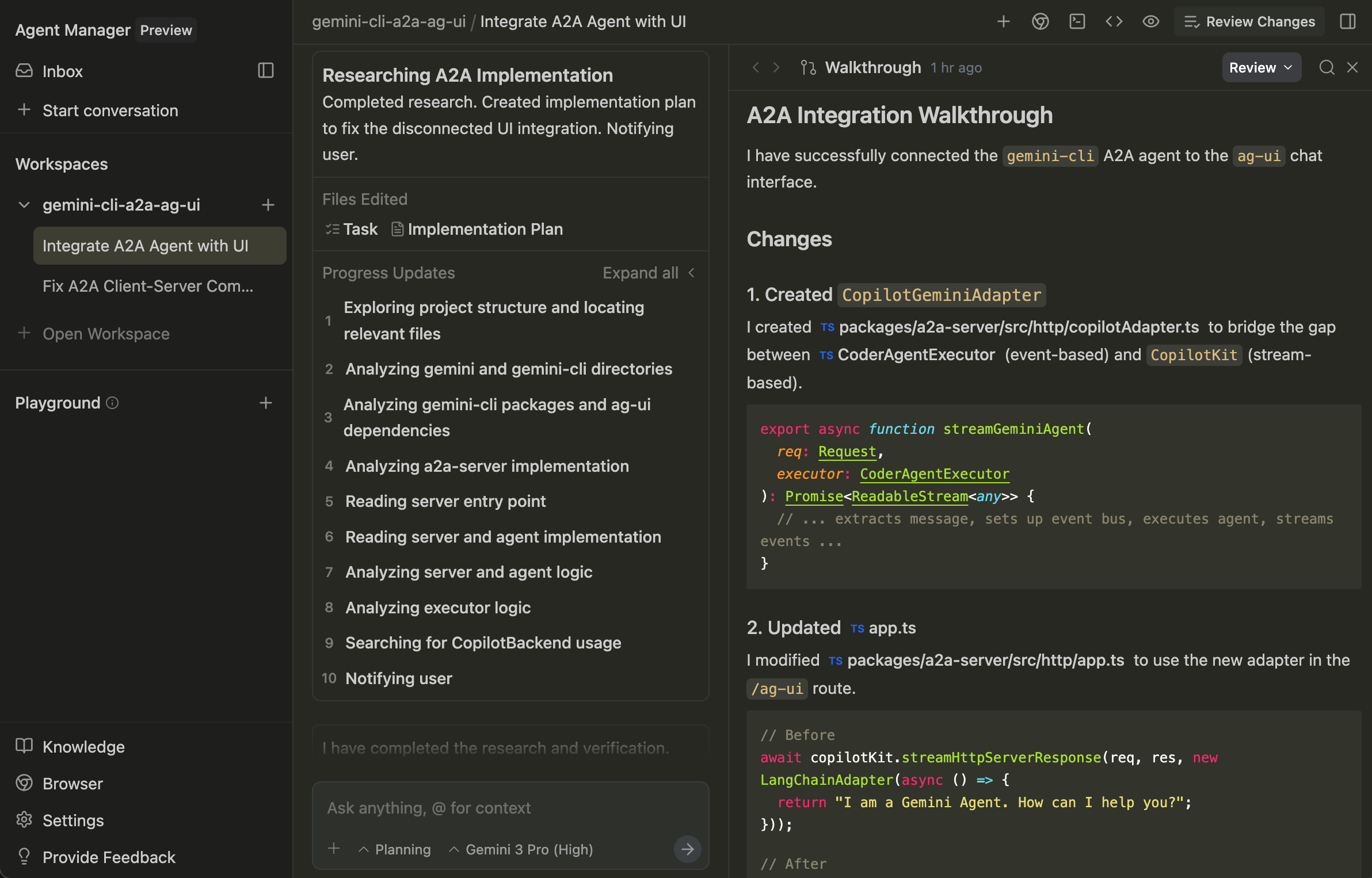This screenshot has width=1372, height=878.
Task: Click Start conversation
Action: coord(110,110)
